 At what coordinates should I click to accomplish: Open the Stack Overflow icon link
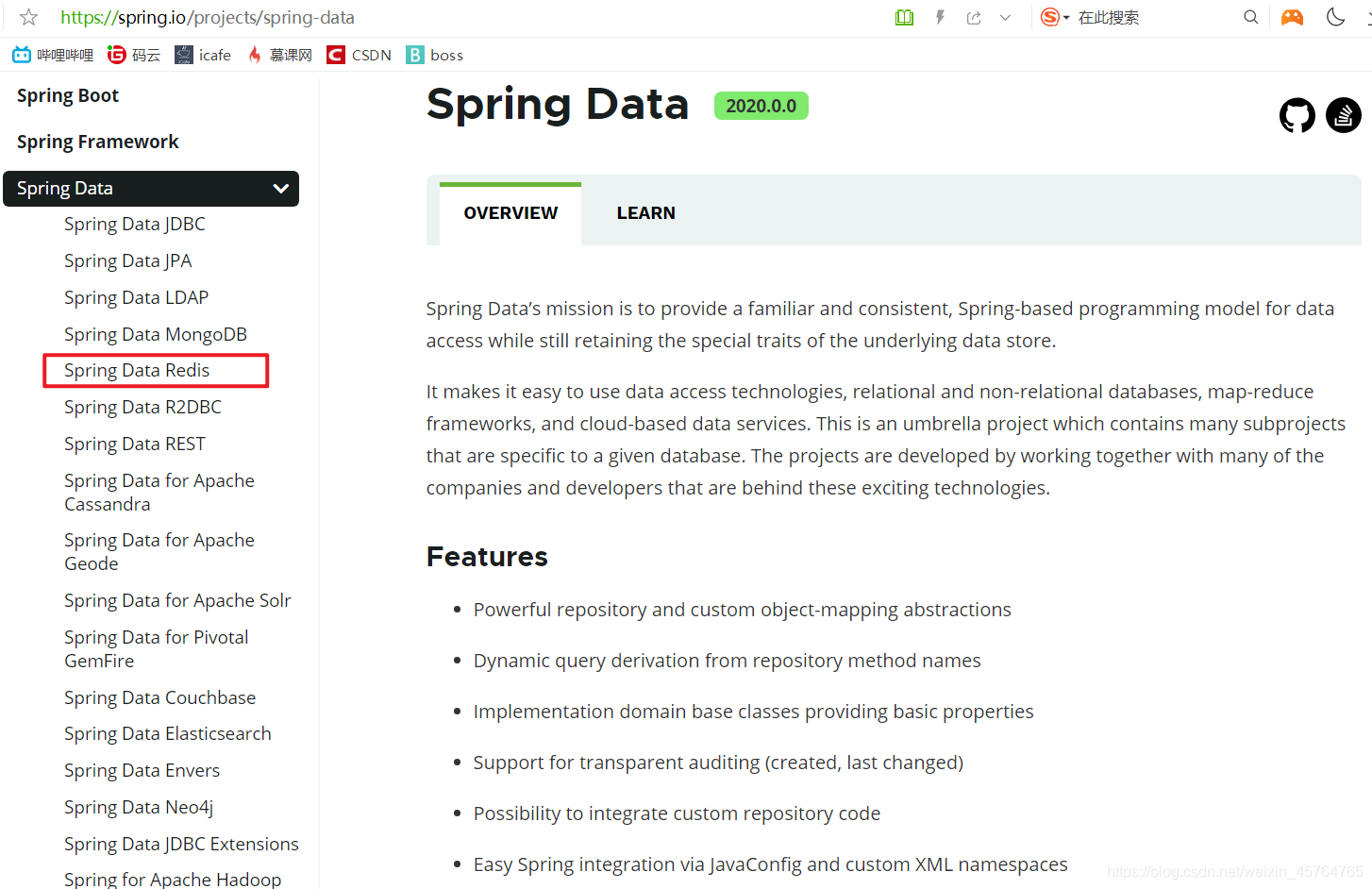(x=1344, y=115)
